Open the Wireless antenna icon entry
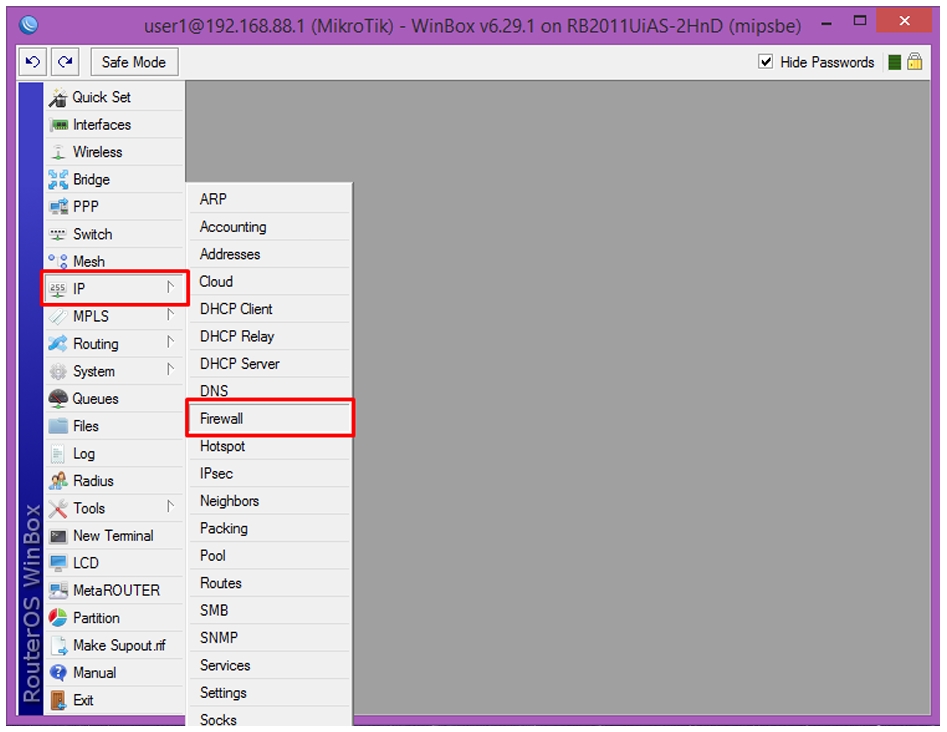This screenshot has width=947, height=732. [x=58, y=152]
